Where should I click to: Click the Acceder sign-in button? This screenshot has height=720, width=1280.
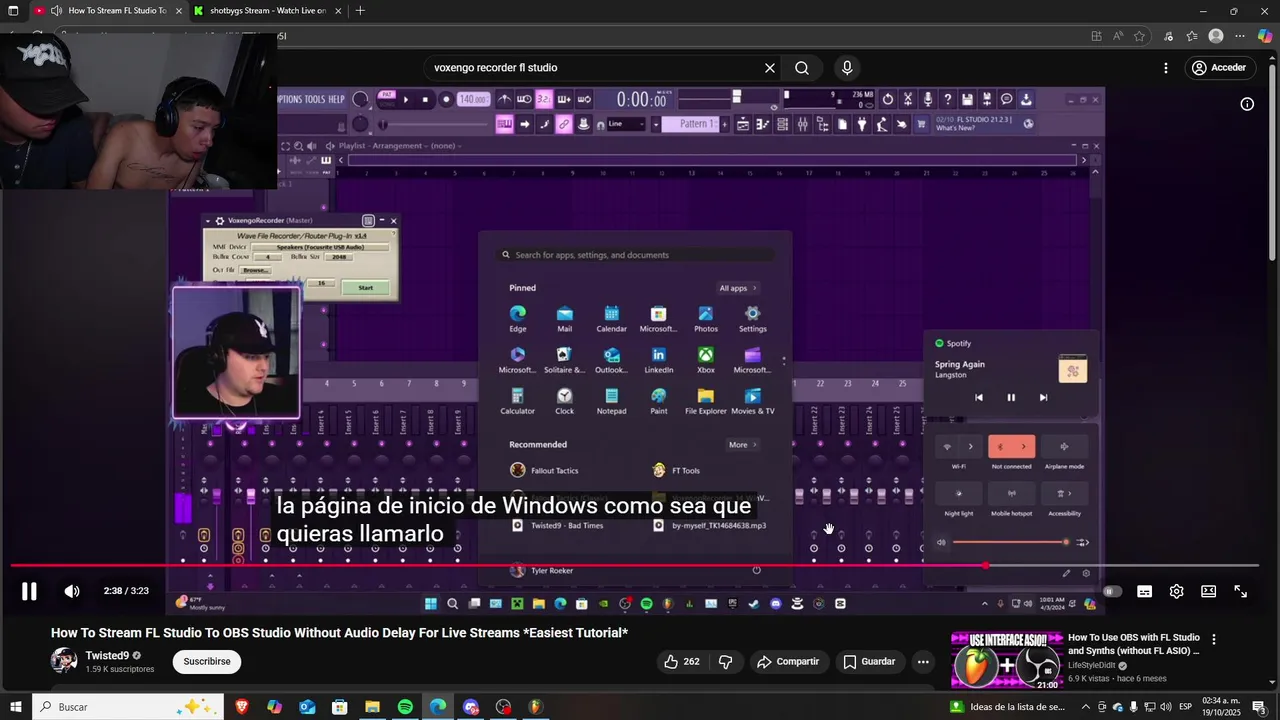point(1219,68)
